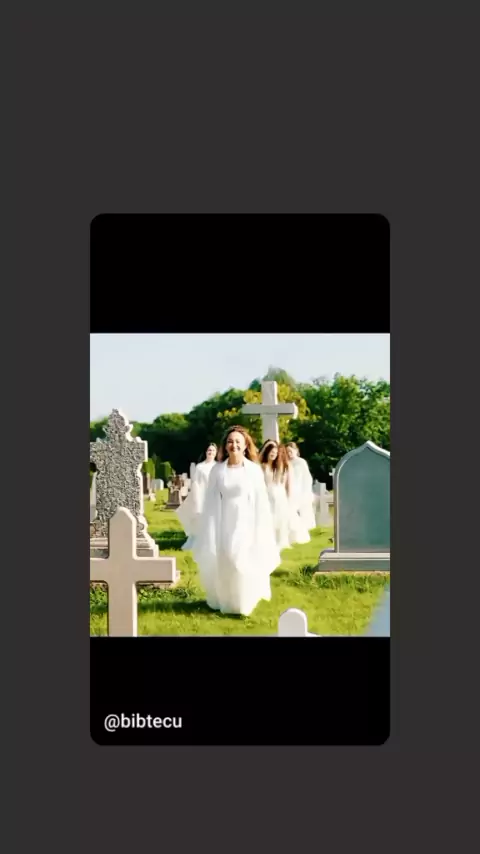
Task: Tap the beige stone cross in foreground
Action: coord(129,572)
